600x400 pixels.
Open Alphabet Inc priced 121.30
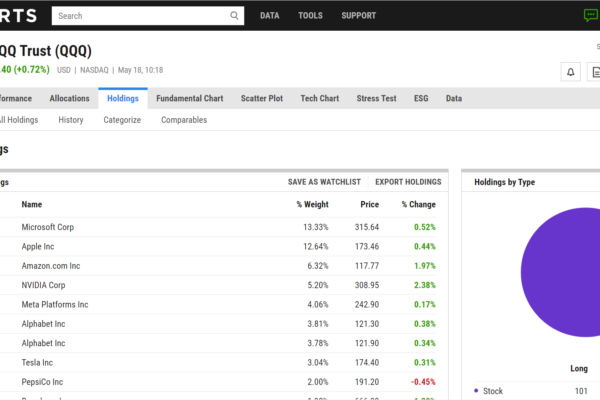pos(43,324)
